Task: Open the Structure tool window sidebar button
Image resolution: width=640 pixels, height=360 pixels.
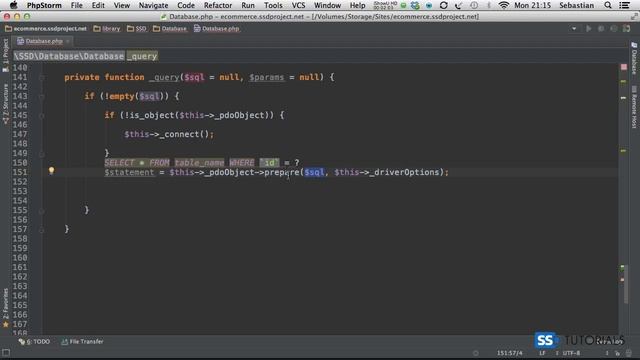Action: [x=5, y=104]
